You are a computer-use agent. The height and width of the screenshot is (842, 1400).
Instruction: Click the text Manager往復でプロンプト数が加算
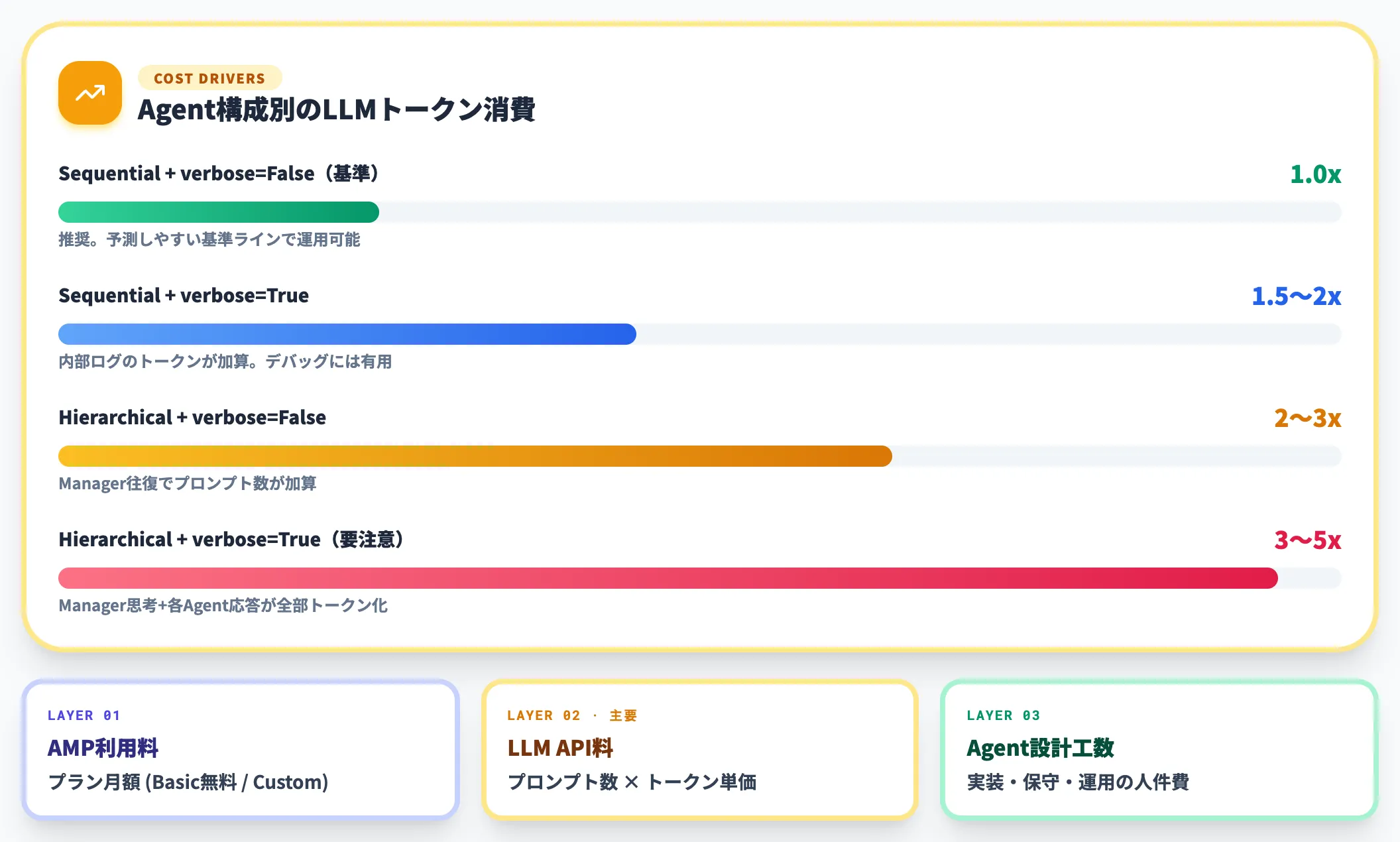[x=188, y=483]
